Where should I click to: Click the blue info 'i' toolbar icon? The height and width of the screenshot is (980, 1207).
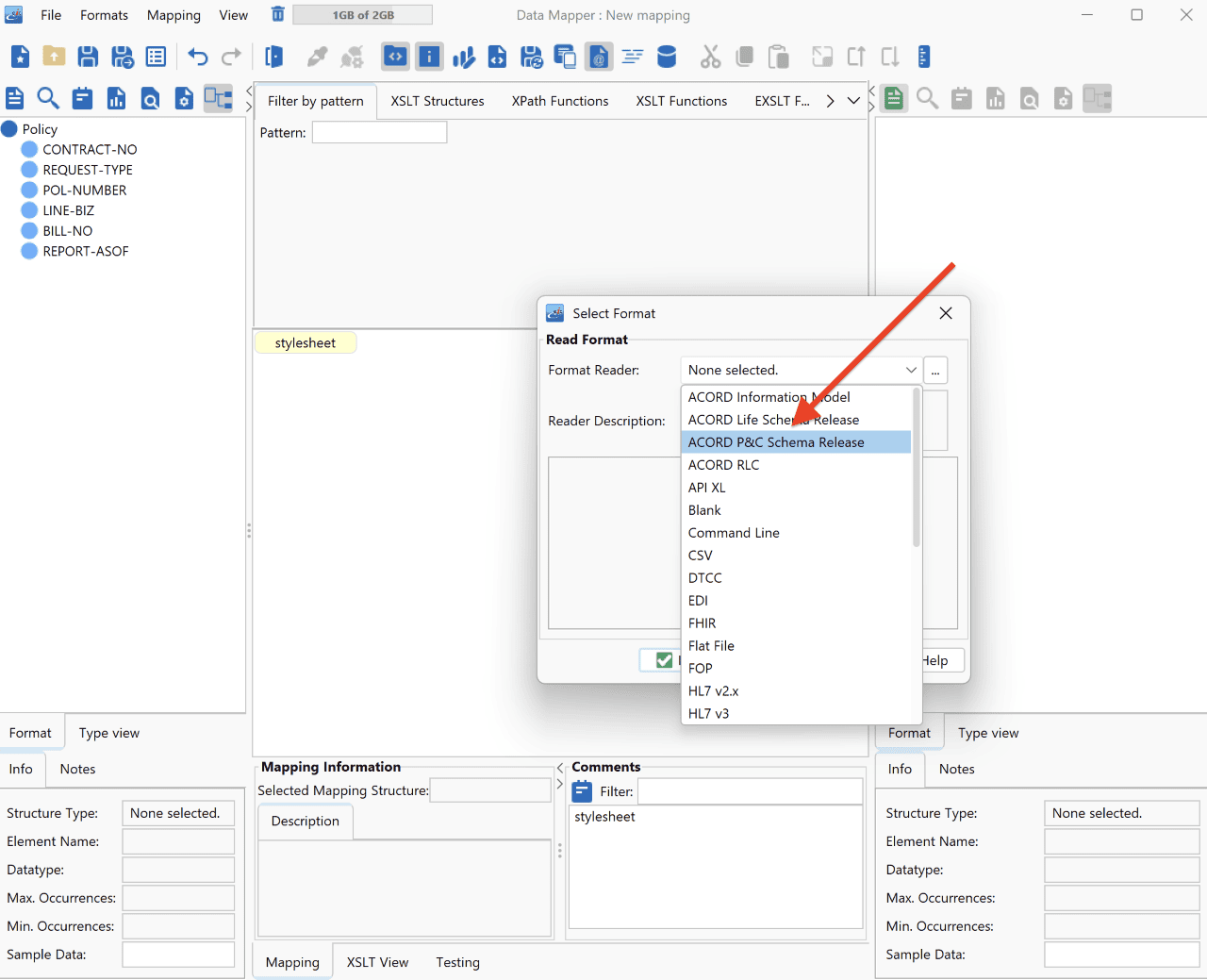(x=429, y=57)
